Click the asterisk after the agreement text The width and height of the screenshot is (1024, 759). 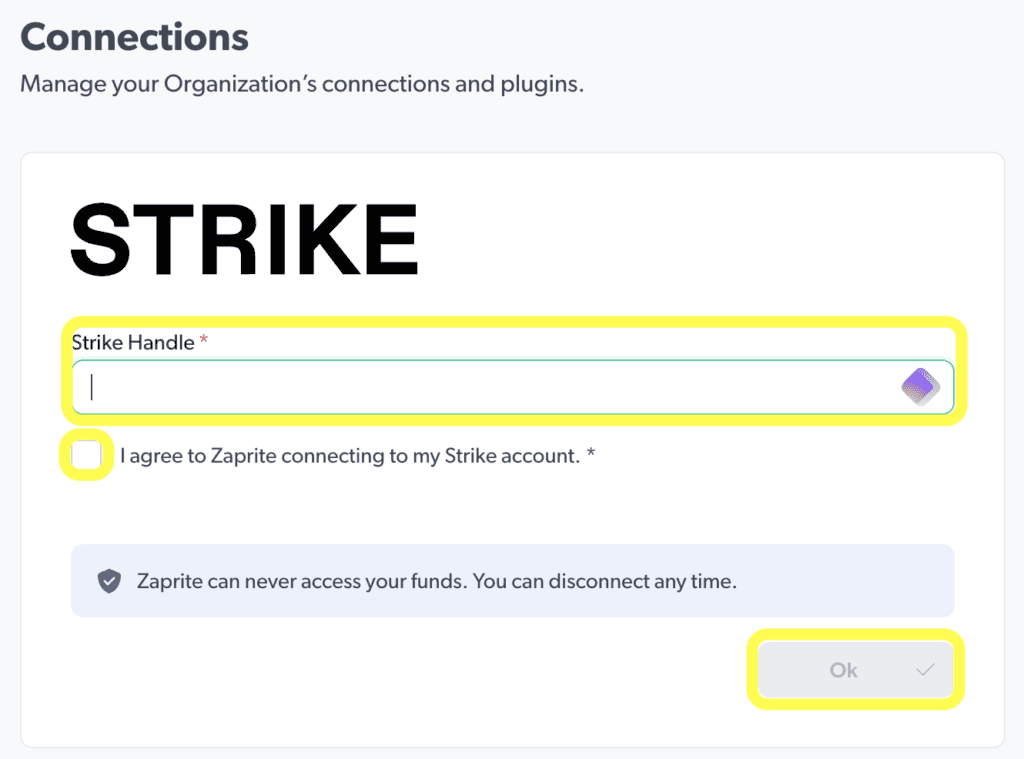pyautogui.click(x=591, y=456)
